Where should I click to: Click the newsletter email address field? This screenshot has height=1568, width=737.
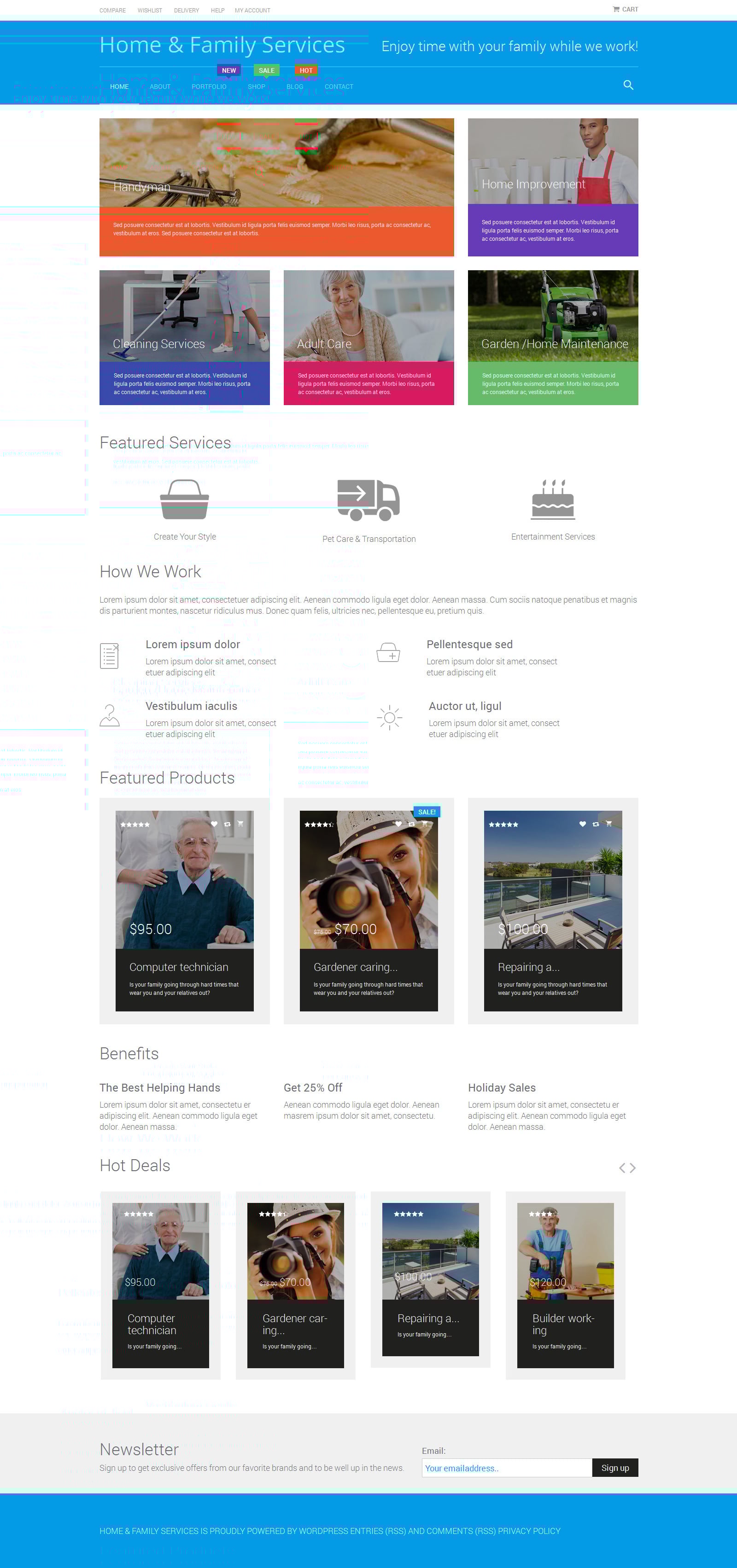[x=506, y=1468]
